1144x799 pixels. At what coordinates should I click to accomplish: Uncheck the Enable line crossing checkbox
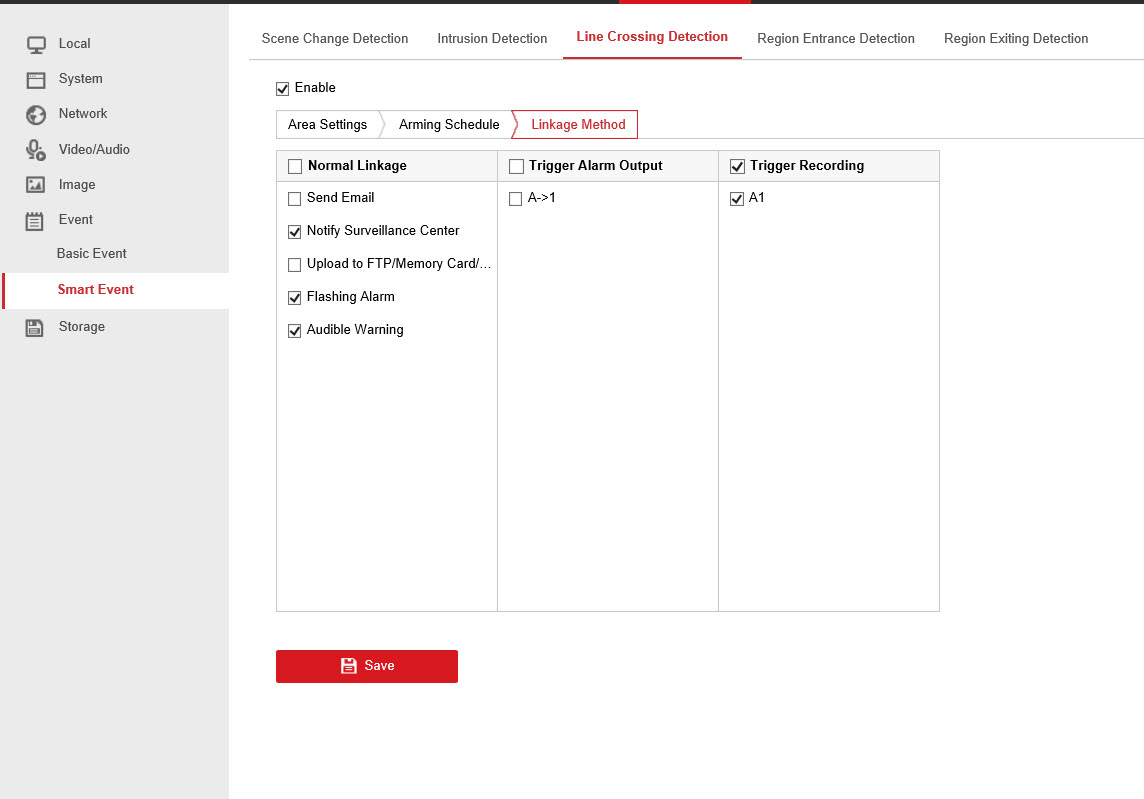click(283, 89)
